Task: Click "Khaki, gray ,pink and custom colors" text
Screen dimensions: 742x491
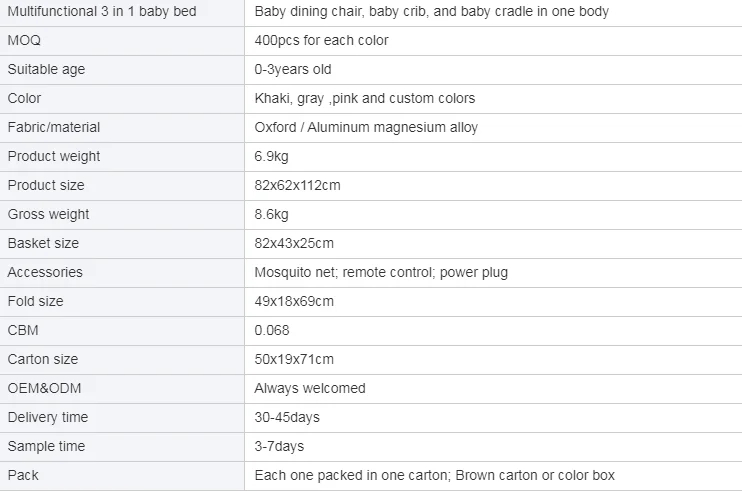Action: (x=365, y=99)
